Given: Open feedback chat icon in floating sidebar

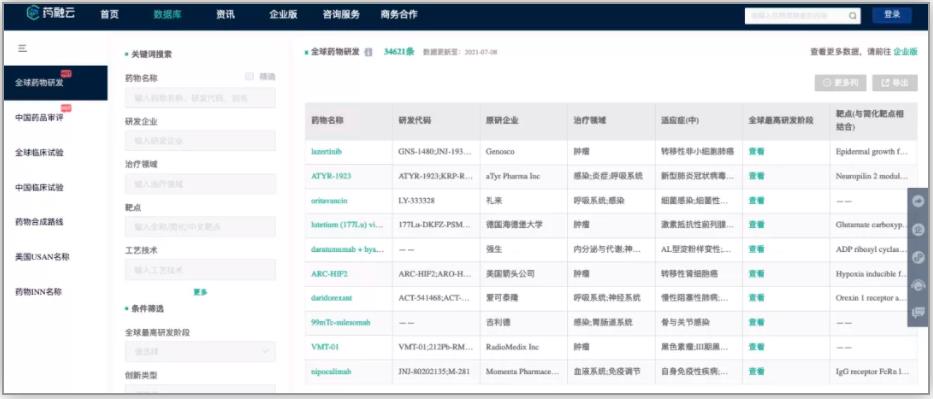Looking at the screenshot, I should click(x=918, y=312).
